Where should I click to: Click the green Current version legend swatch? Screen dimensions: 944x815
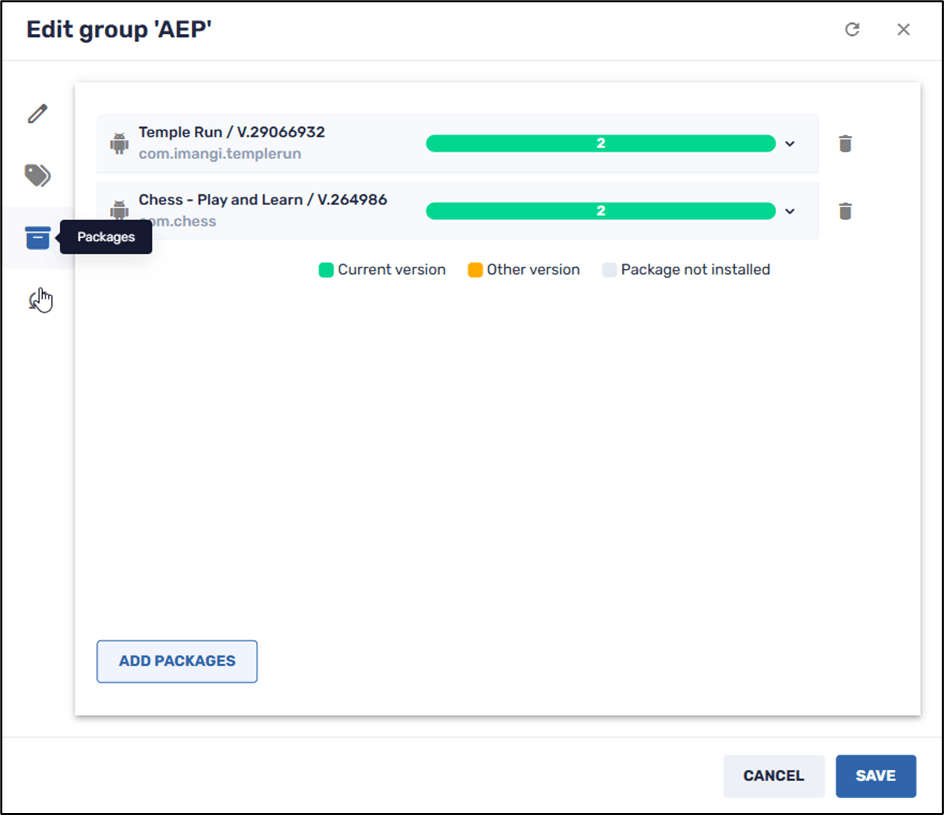coord(326,270)
